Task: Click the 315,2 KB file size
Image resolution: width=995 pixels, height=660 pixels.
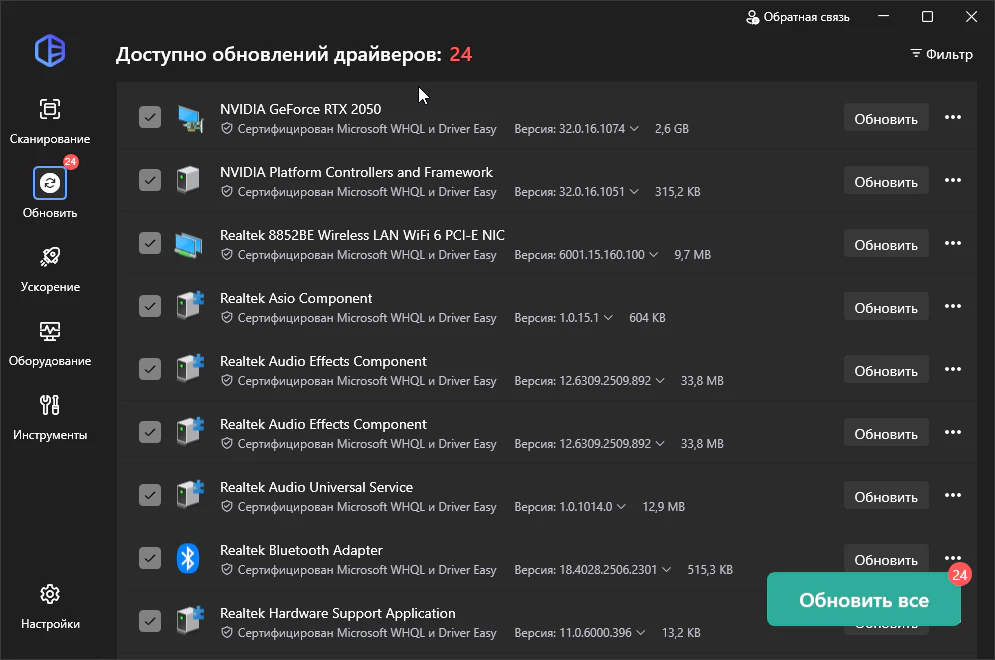Action: pyautogui.click(x=678, y=192)
